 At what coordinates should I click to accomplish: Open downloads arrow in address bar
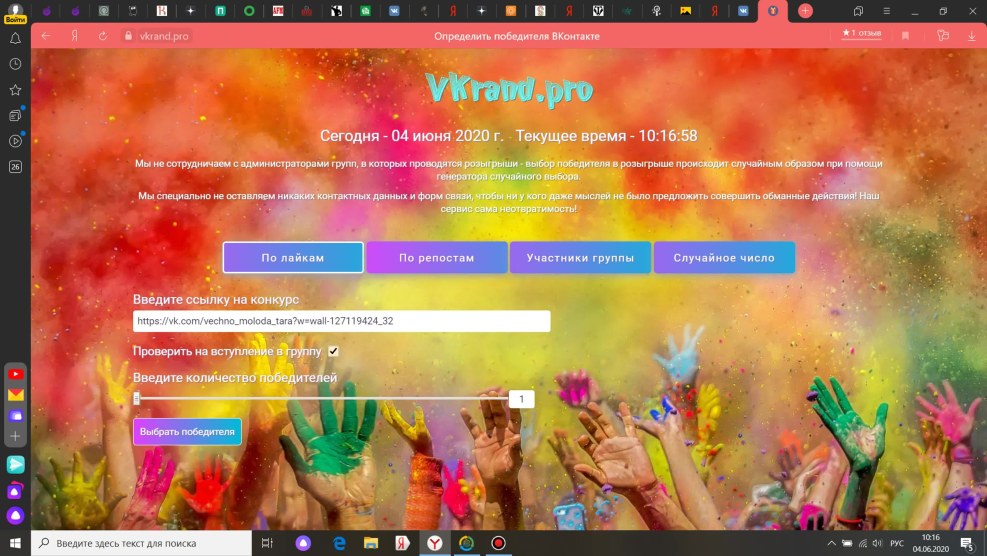[x=971, y=35]
